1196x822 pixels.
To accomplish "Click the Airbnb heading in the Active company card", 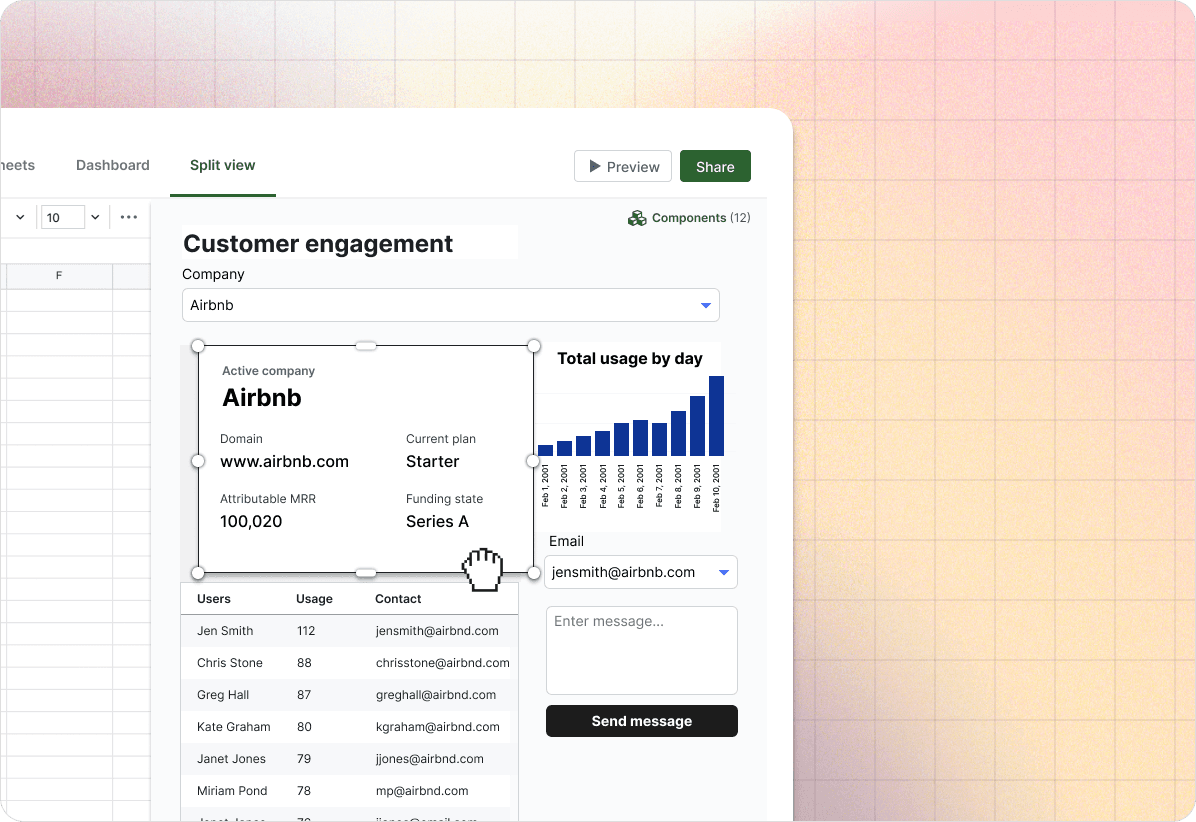I will 262,397.
